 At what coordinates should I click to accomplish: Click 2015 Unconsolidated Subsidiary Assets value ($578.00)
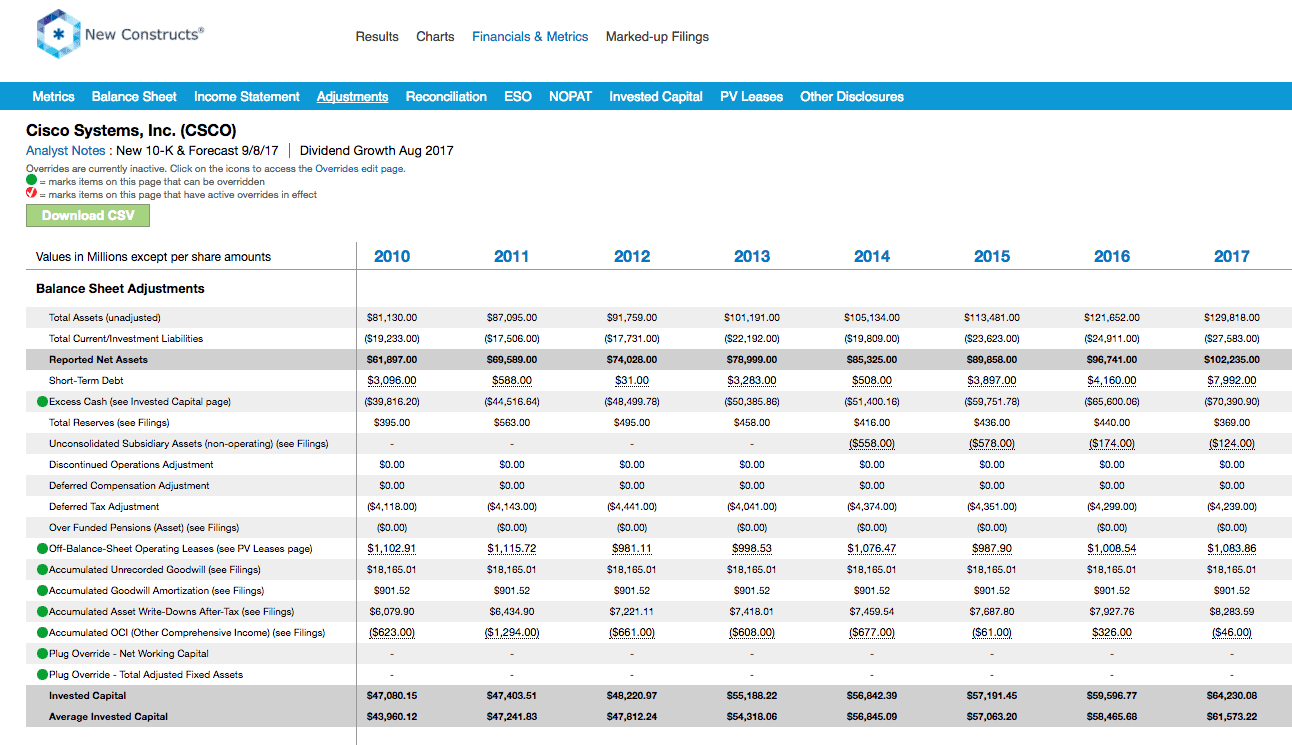click(992, 444)
